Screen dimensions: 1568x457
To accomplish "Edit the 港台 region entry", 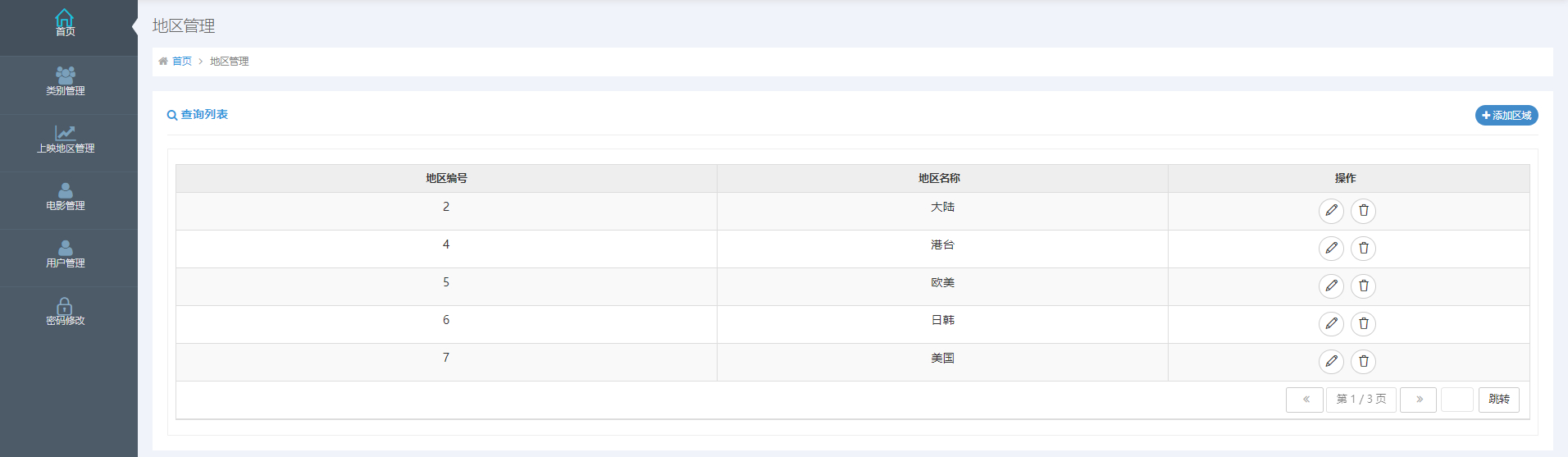I will [1331, 249].
